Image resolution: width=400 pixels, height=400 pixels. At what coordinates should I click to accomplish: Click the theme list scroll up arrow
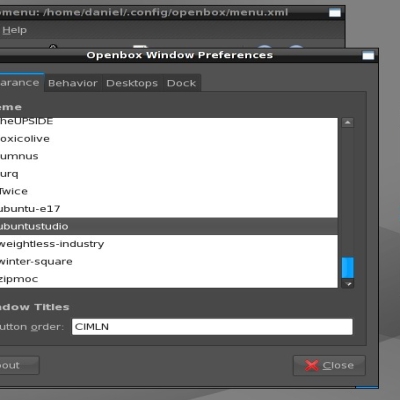348,123
